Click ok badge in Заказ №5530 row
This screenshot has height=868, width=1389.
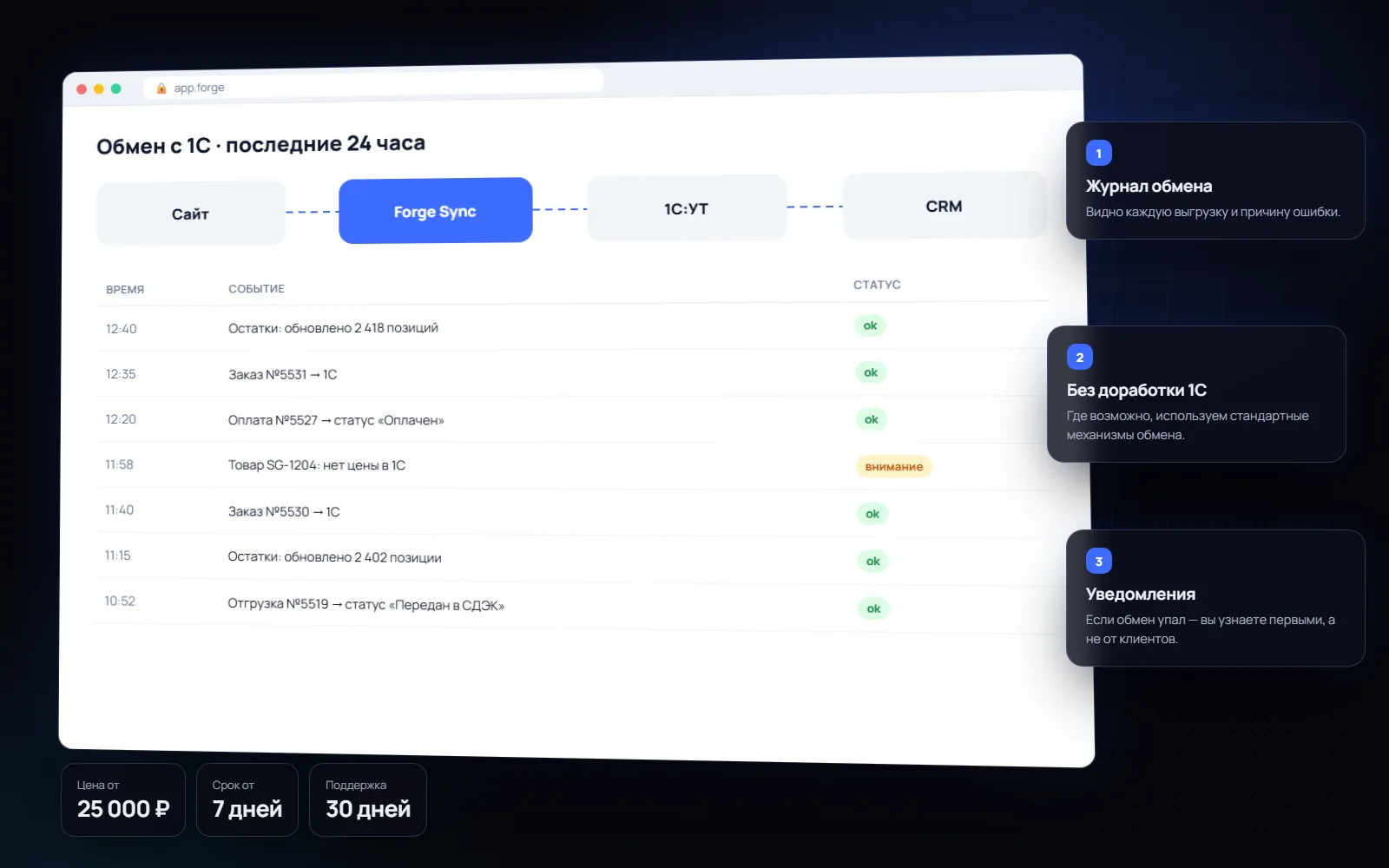(872, 514)
